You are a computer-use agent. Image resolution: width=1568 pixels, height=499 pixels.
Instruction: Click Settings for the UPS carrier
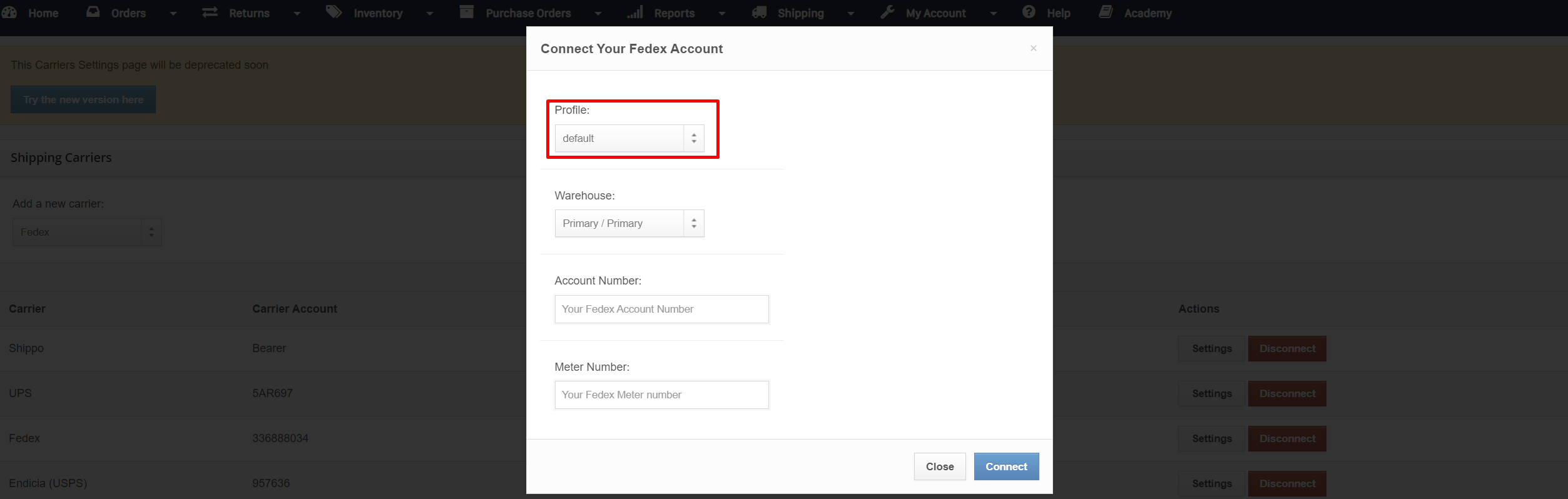coord(1212,393)
